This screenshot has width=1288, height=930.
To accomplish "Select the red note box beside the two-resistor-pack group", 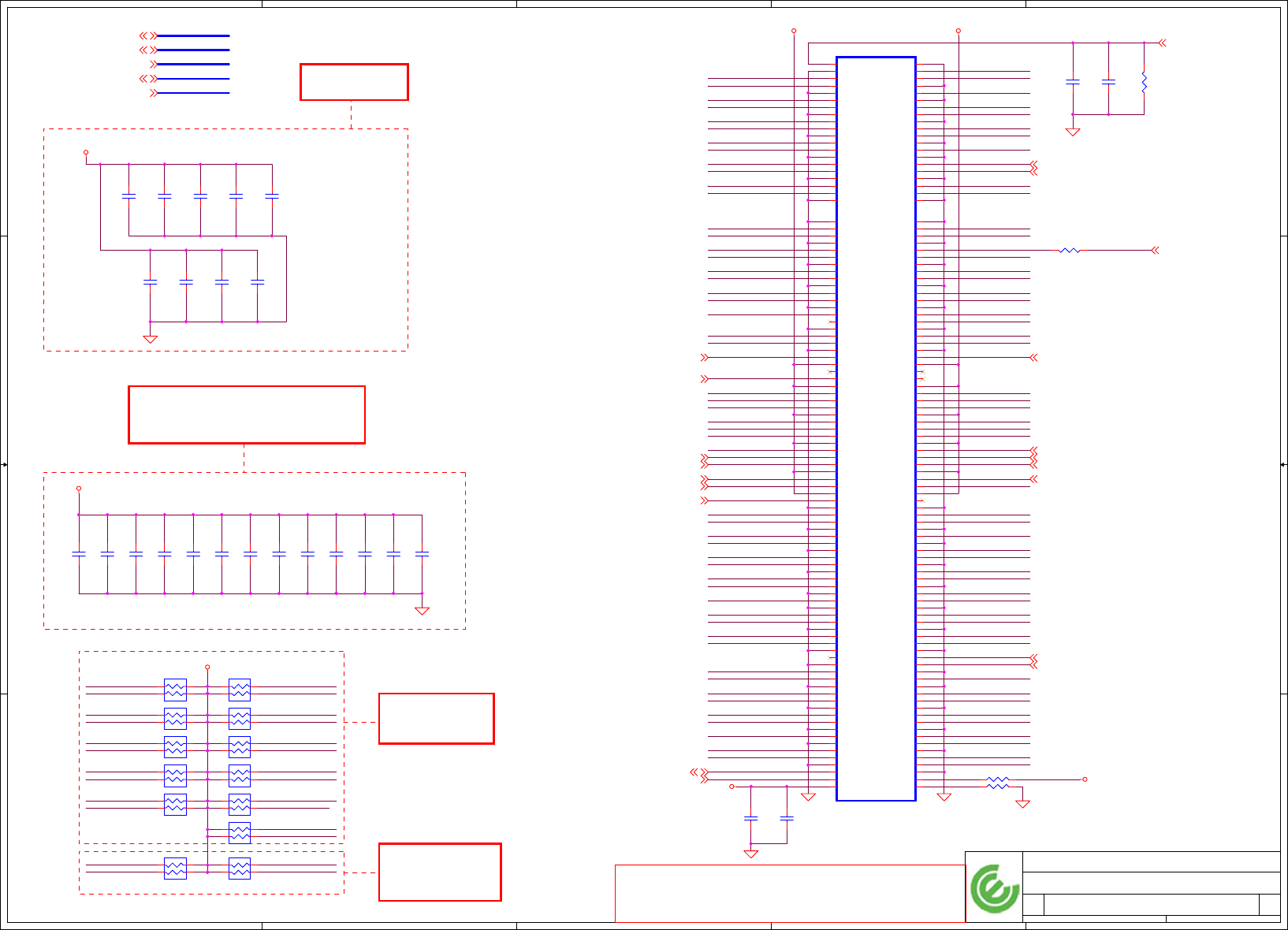I will pos(440,872).
